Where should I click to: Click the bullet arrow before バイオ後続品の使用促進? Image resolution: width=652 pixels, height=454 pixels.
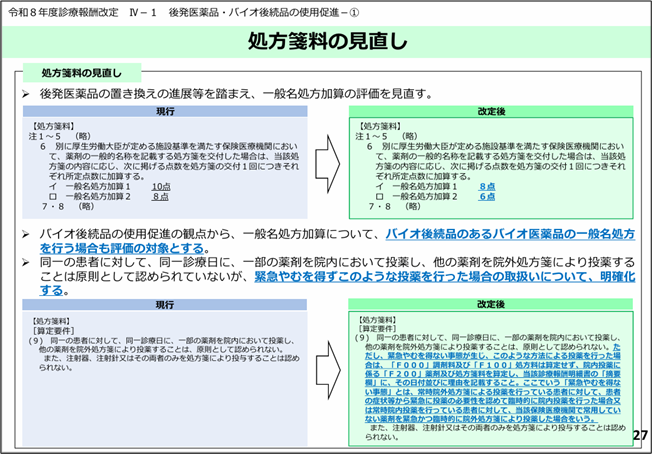tap(27, 234)
